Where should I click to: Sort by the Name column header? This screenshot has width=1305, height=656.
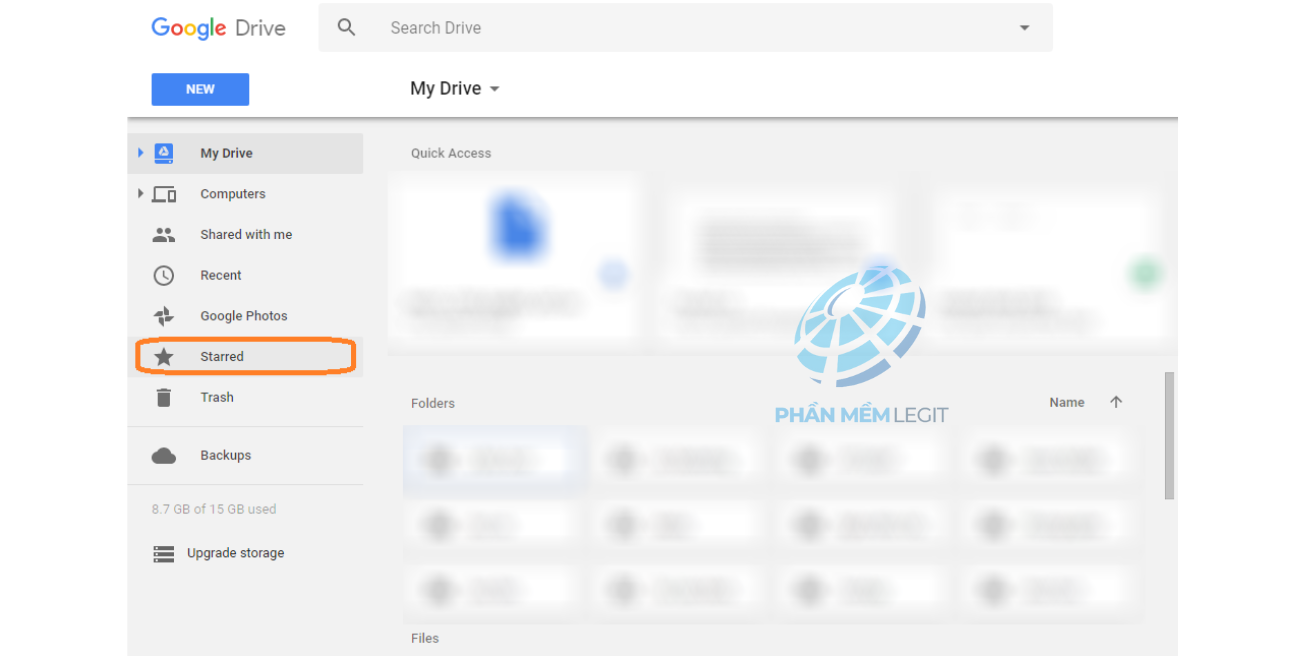click(1067, 402)
